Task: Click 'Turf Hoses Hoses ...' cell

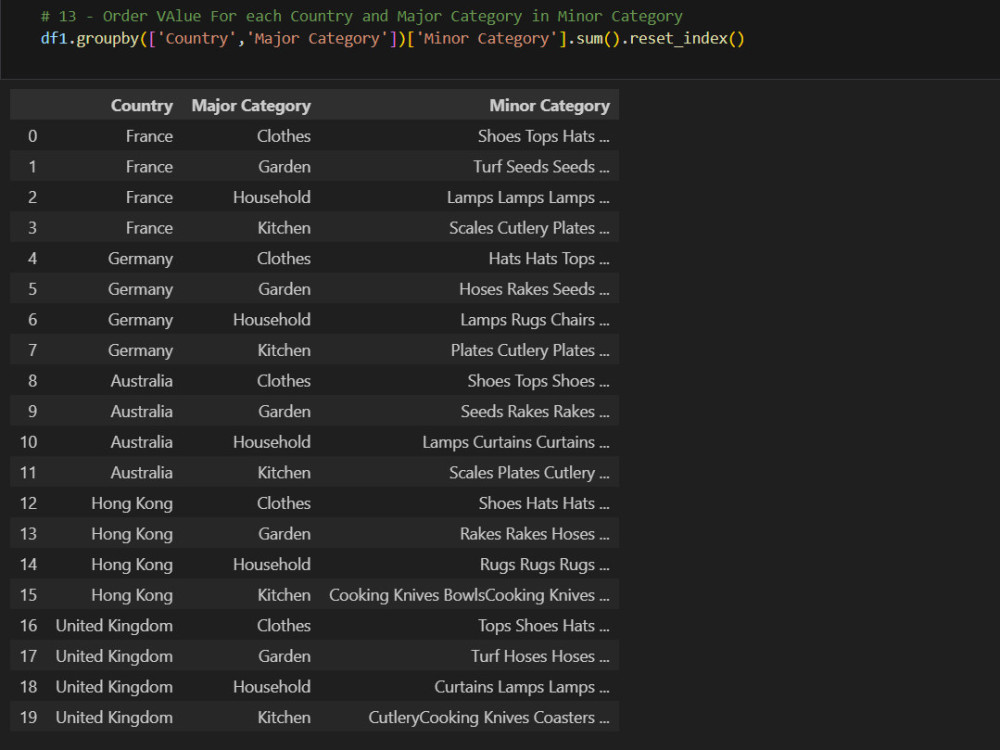Action: coord(540,656)
